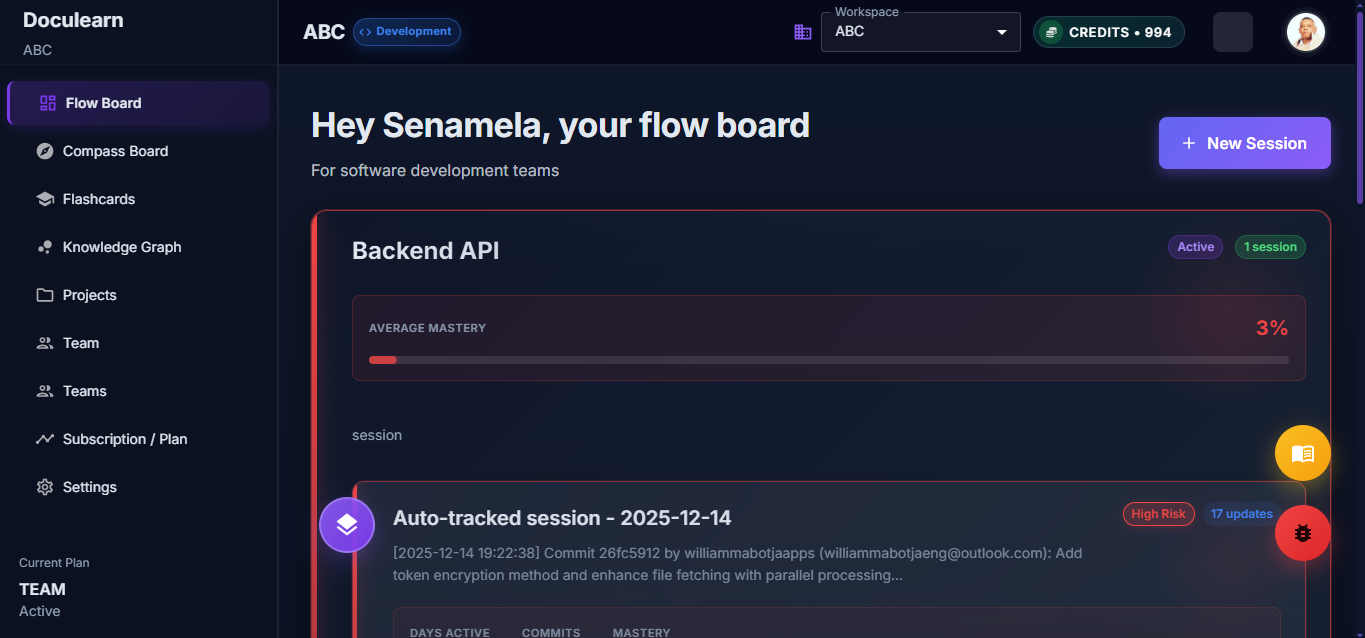1365x638 pixels.
Task: Click the Development badge in the header
Action: tap(407, 32)
